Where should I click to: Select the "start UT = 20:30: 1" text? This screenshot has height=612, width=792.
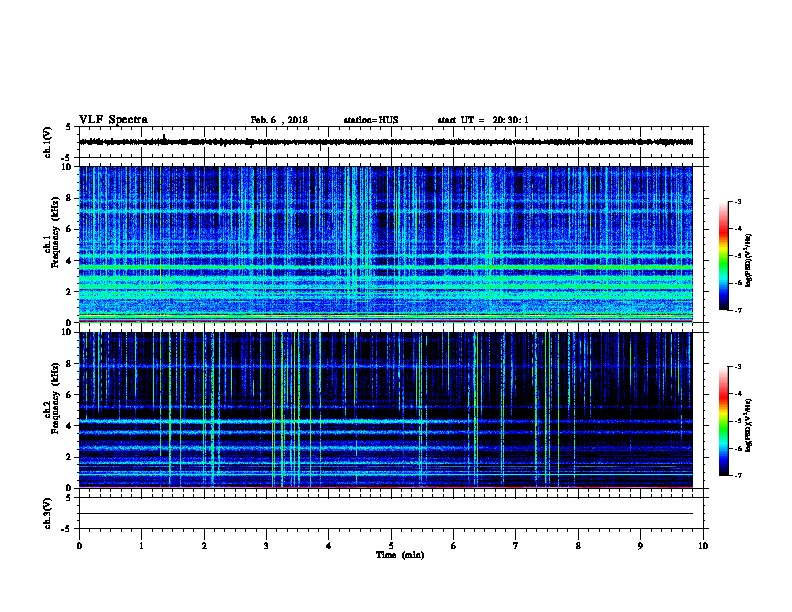[483, 120]
